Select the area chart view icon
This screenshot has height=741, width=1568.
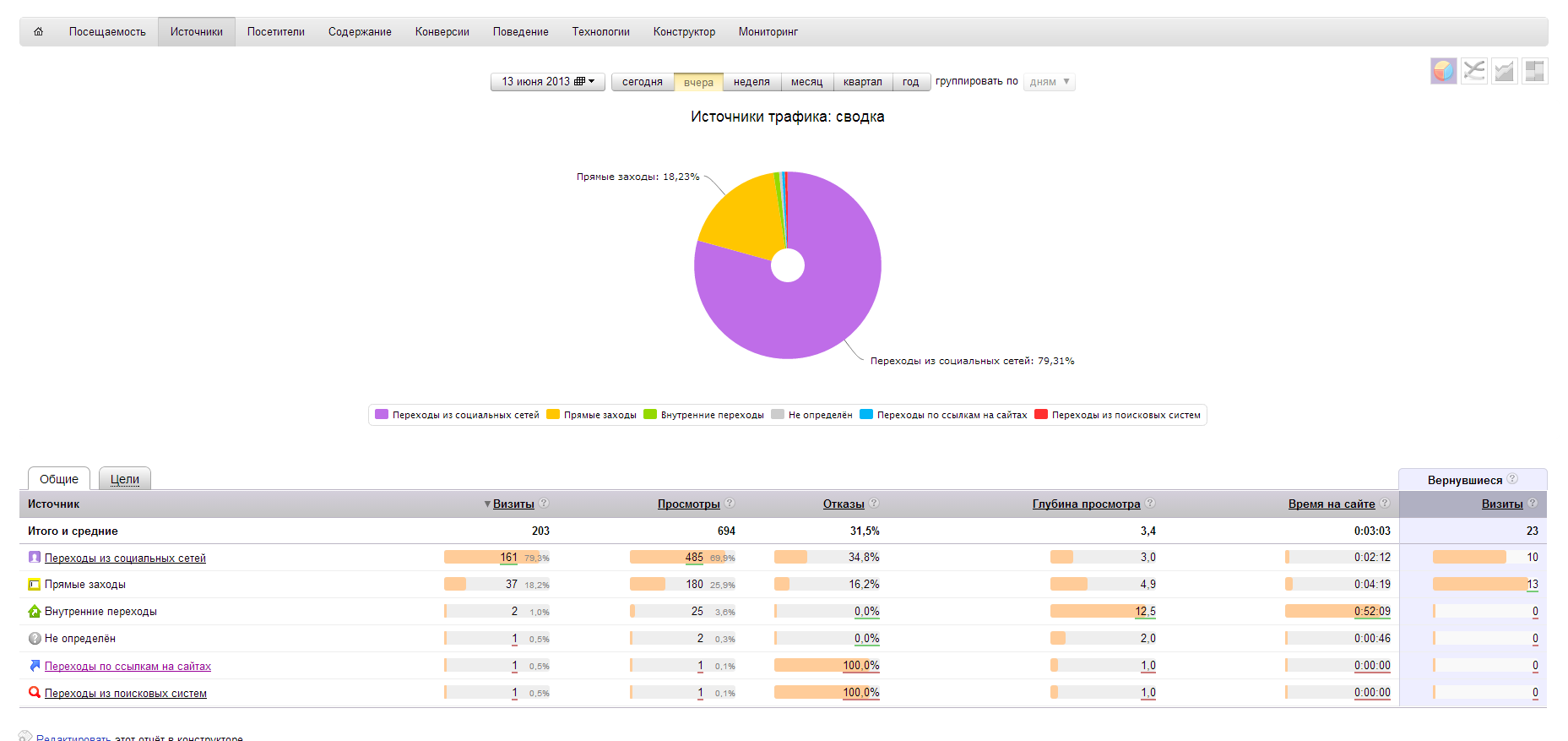click(1504, 71)
